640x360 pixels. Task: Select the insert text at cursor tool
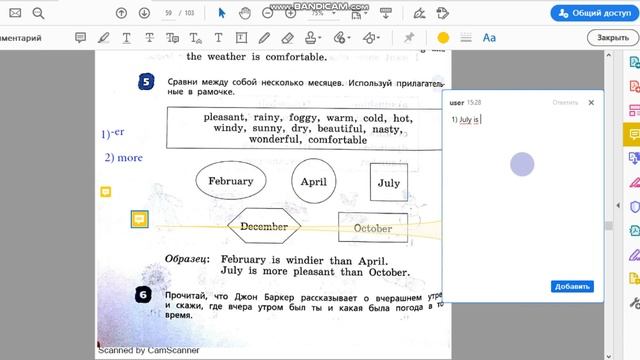196,38
